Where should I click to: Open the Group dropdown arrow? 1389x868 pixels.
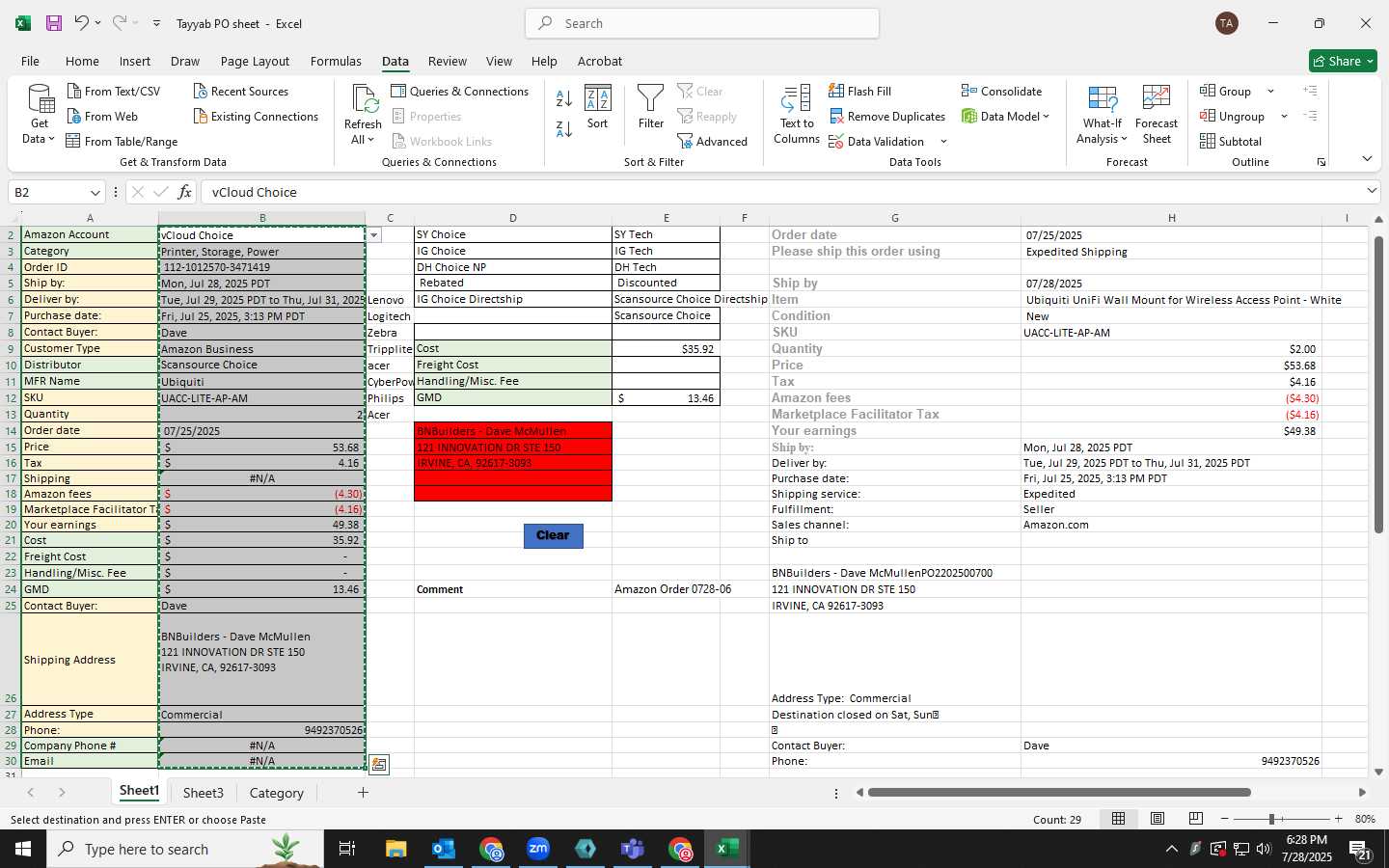[x=1270, y=91]
